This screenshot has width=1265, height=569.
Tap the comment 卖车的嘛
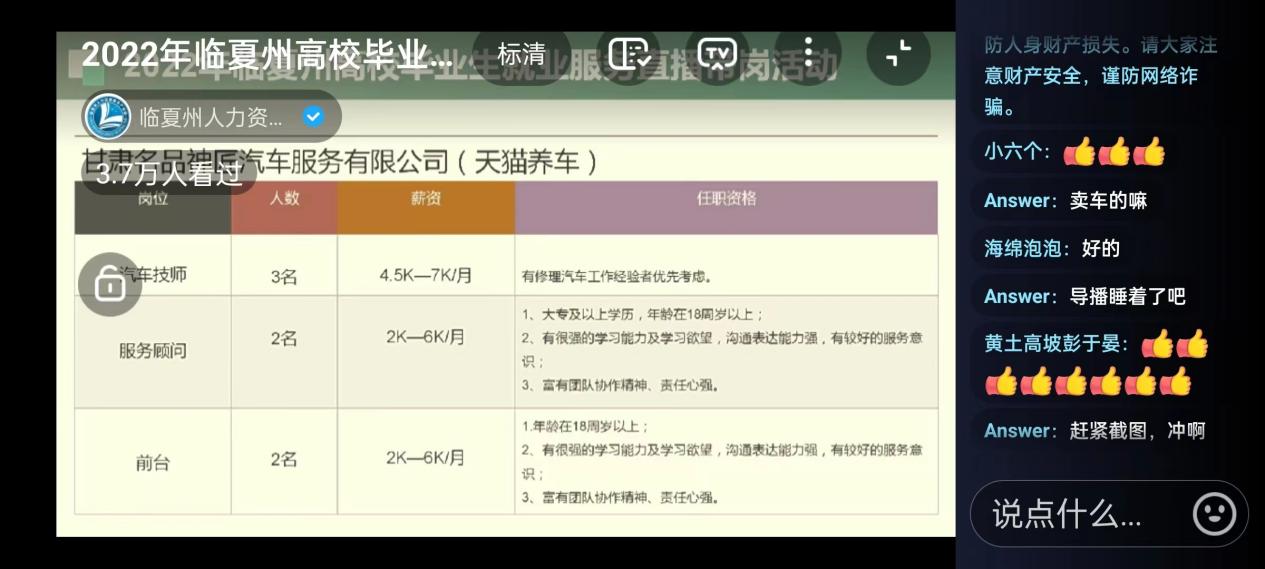1108,200
